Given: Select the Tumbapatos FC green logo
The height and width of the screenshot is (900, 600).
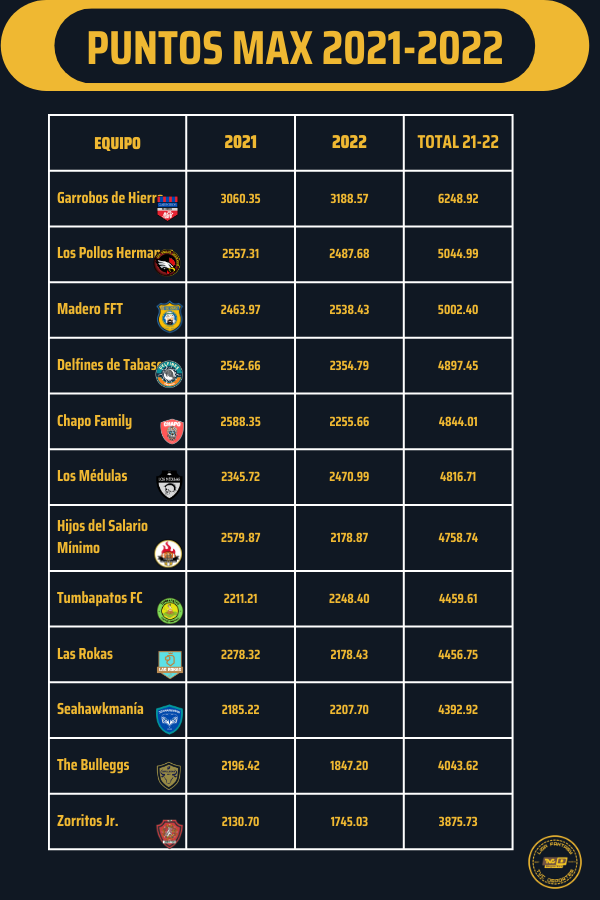Looking at the screenshot, I should (x=169, y=609).
